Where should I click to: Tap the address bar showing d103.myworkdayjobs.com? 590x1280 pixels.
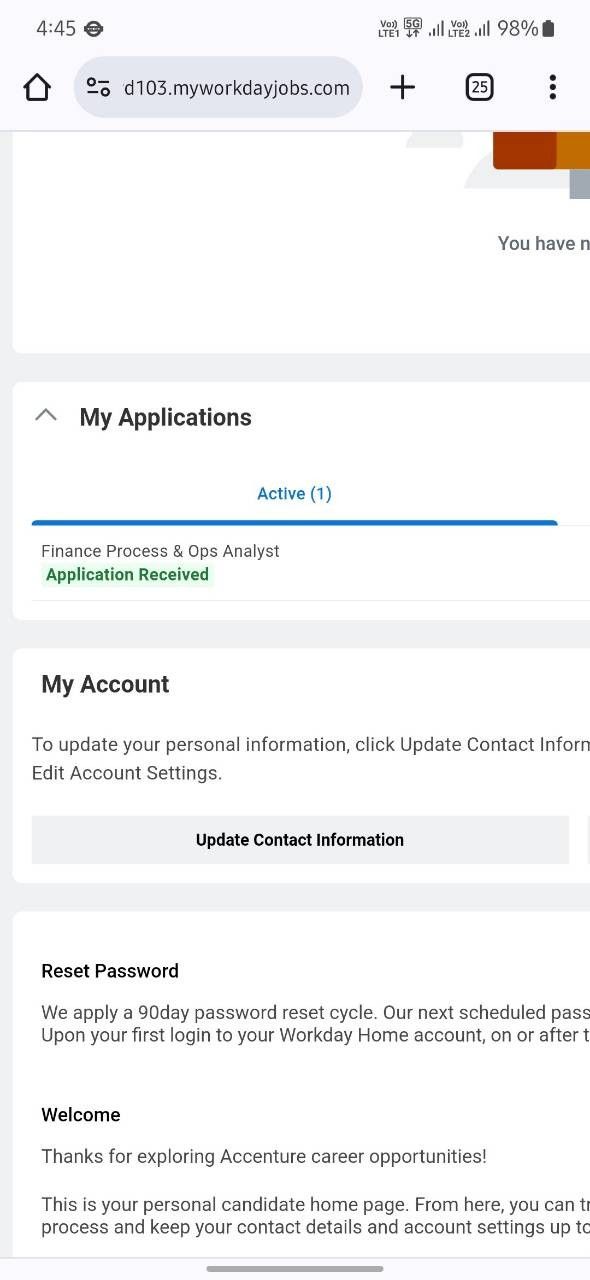point(236,87)
